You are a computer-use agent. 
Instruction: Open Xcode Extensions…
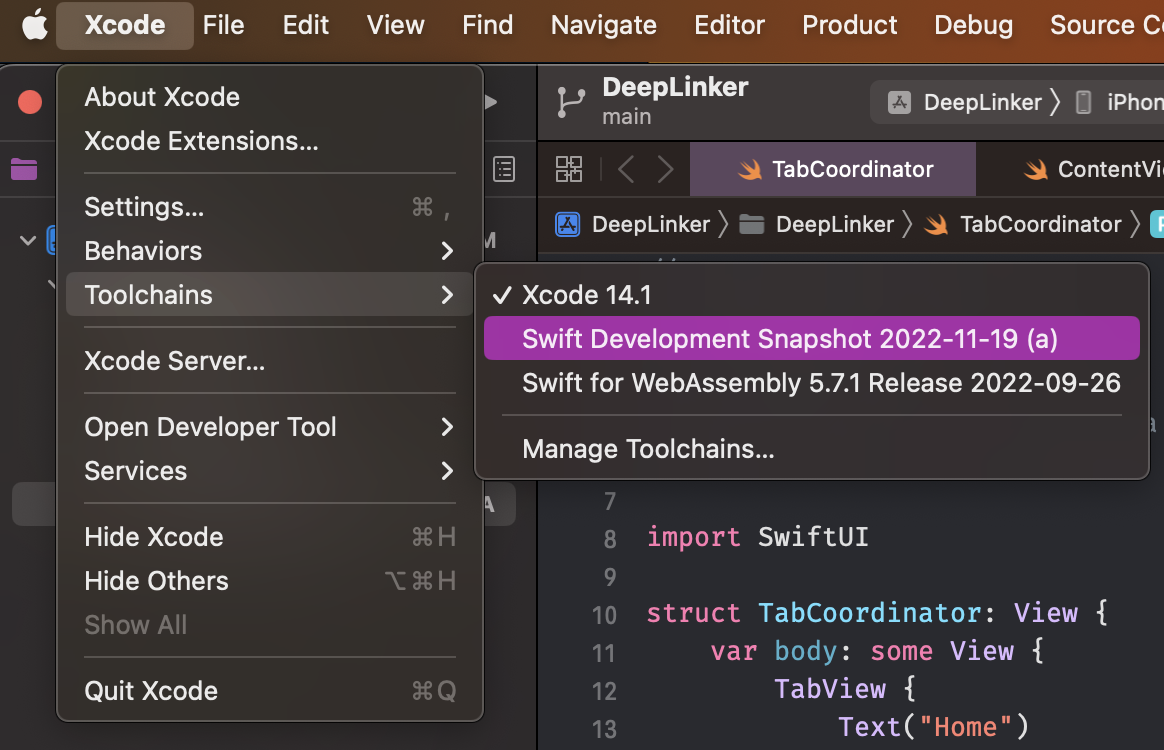(269, 141)
